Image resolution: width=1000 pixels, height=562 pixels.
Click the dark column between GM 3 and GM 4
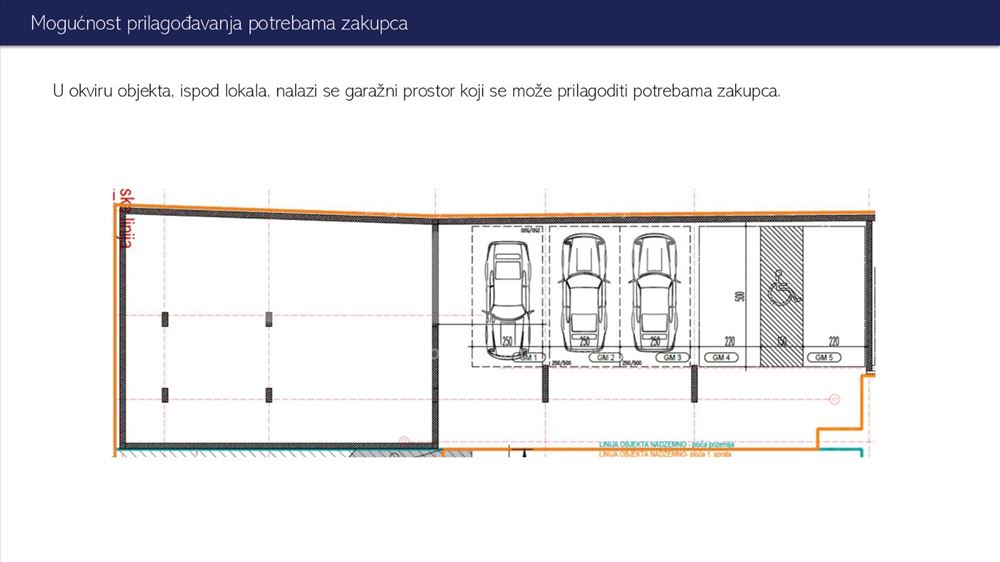pyautogui.click(x=695, y=383)
